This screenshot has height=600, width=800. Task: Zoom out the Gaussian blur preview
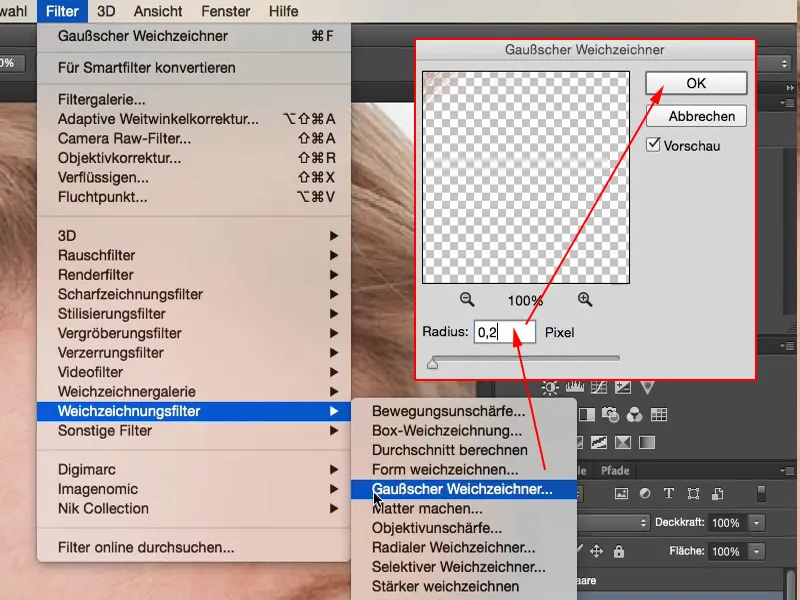pos(467,299)
